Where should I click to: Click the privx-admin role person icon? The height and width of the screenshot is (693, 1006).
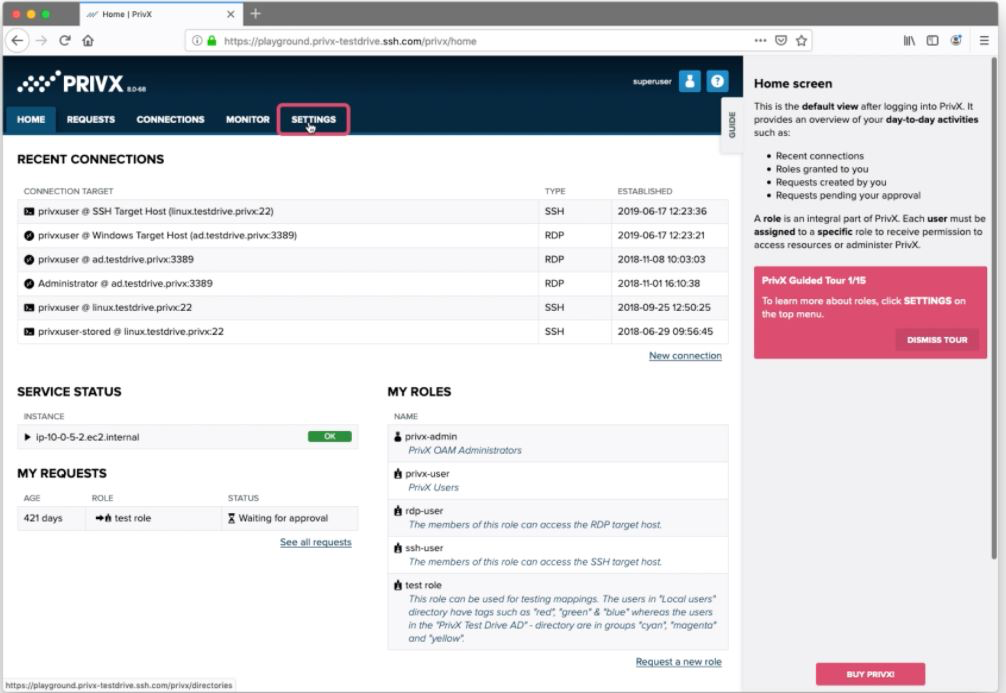397,436
